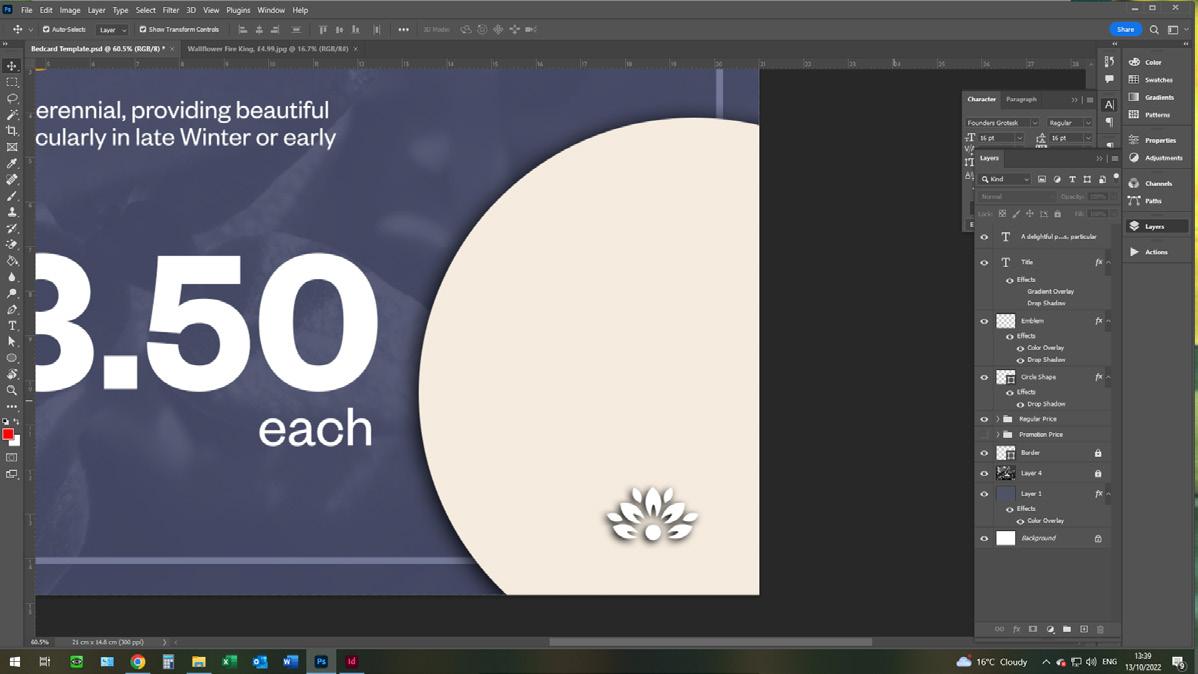This screenshot has height=674, width=1198.
Task: Select the Hand tool
Action: point(11,374)
